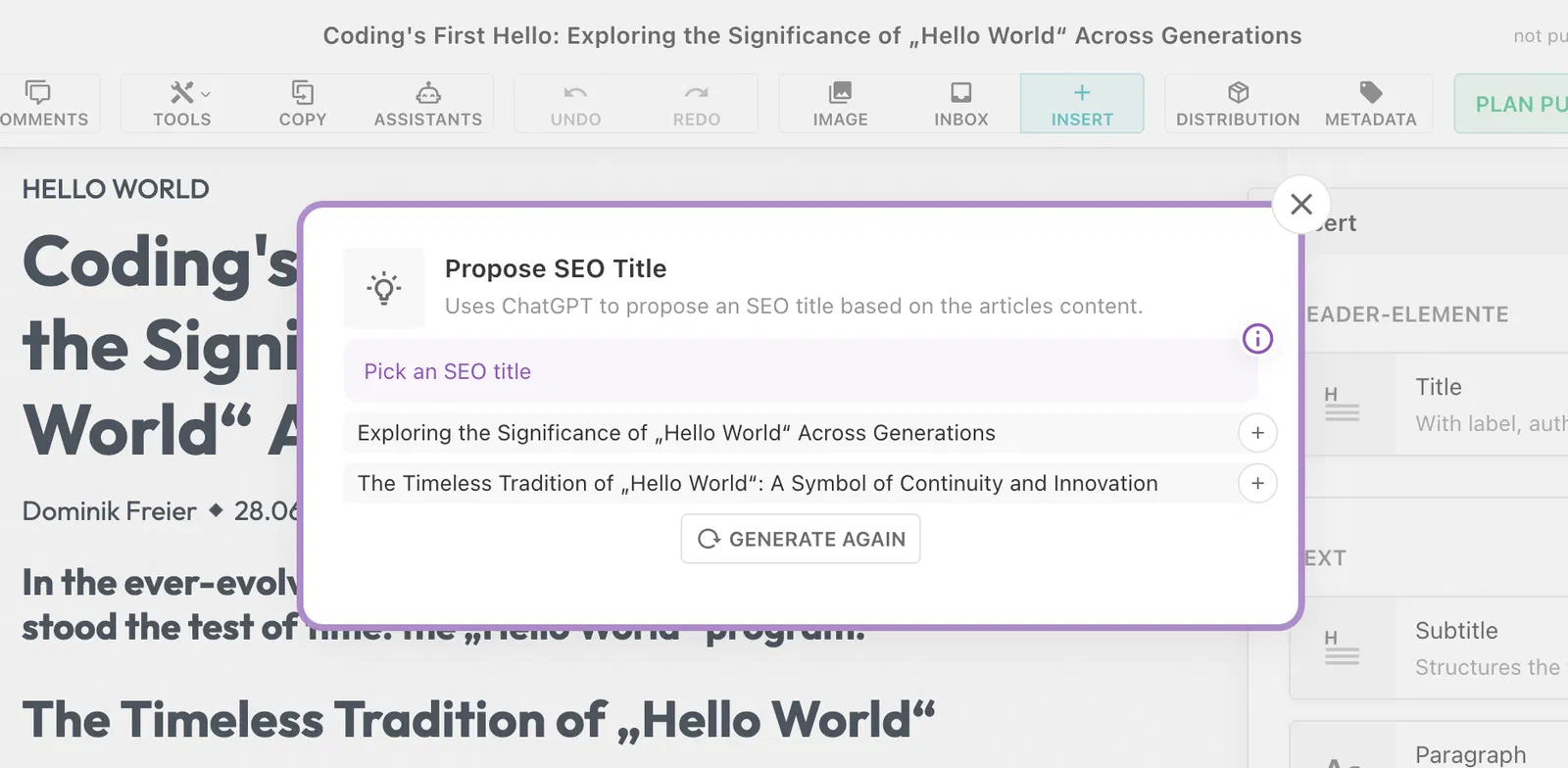Insert the Subtitle text element
Viewport: 1568px width, 768px height.
[1431, 648]
